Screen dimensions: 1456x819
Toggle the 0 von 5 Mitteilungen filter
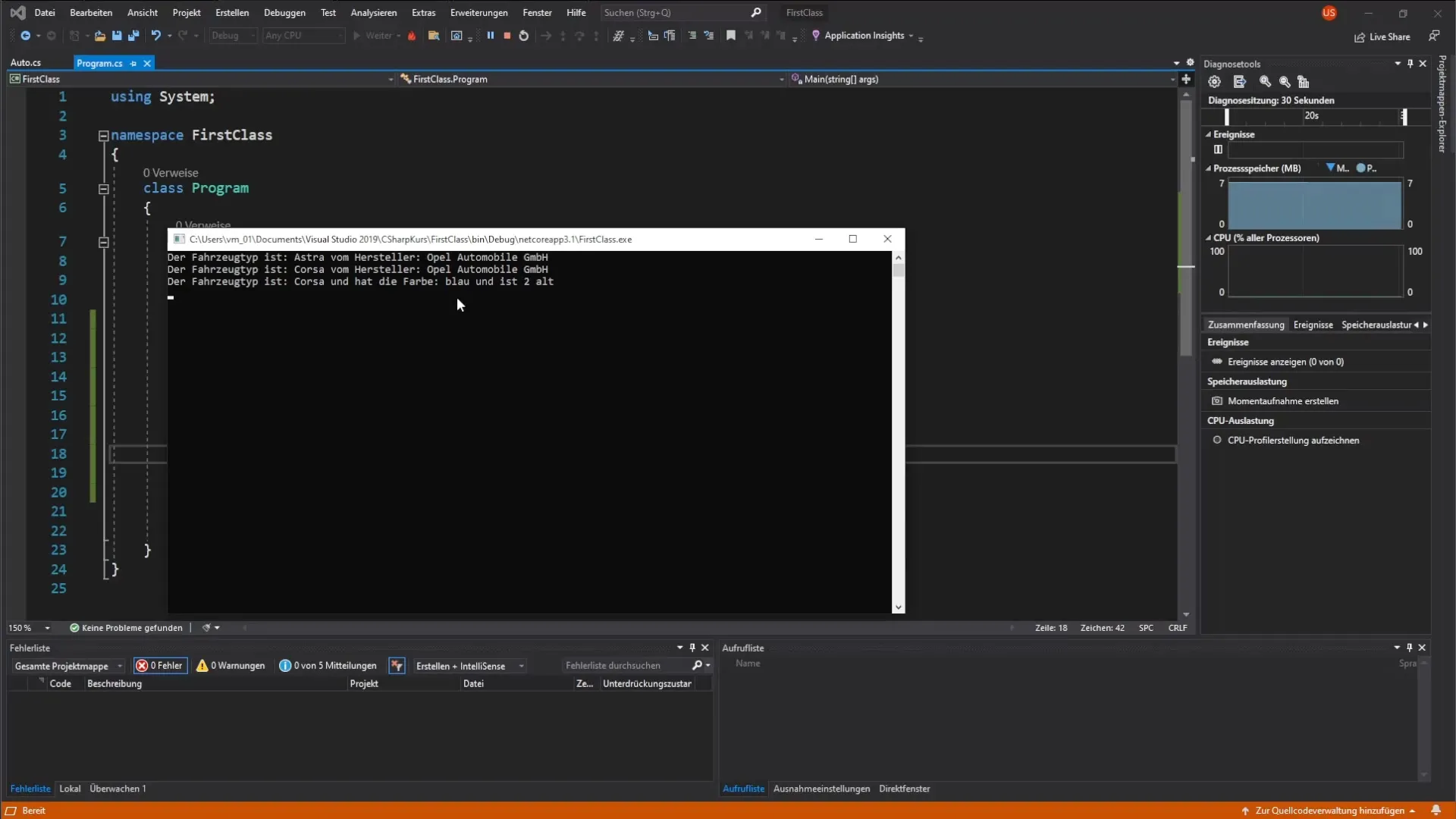click(x=328, y=666)
